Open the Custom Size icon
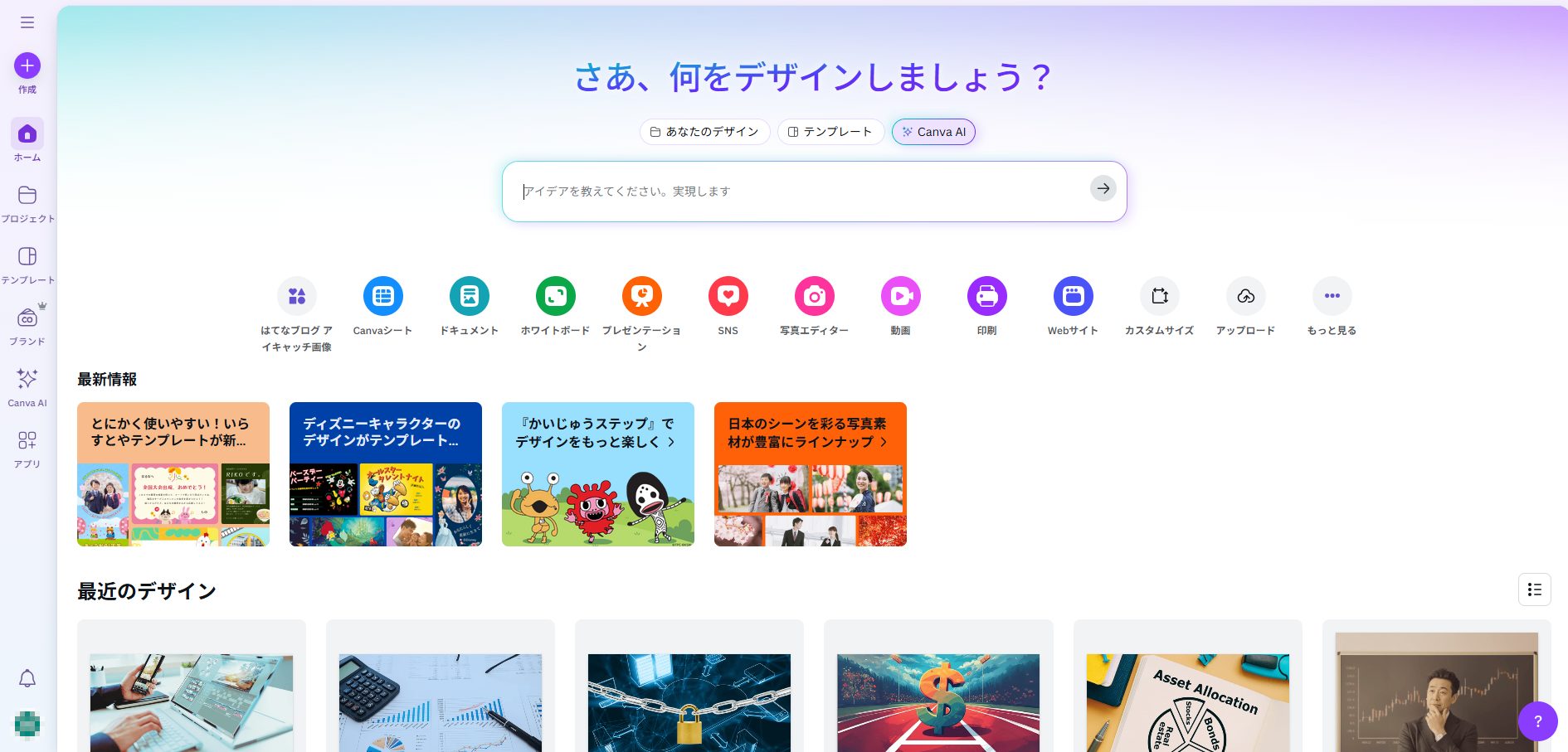 (1159, 296)
